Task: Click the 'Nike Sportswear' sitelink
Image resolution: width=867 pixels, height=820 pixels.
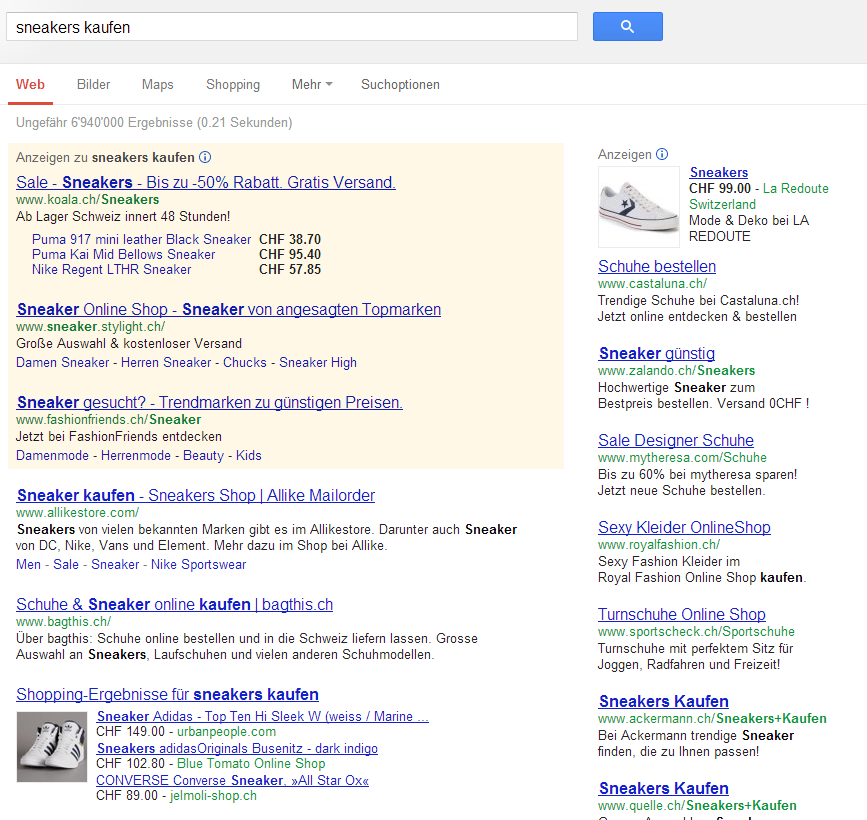Action: (x=198, y=564)
